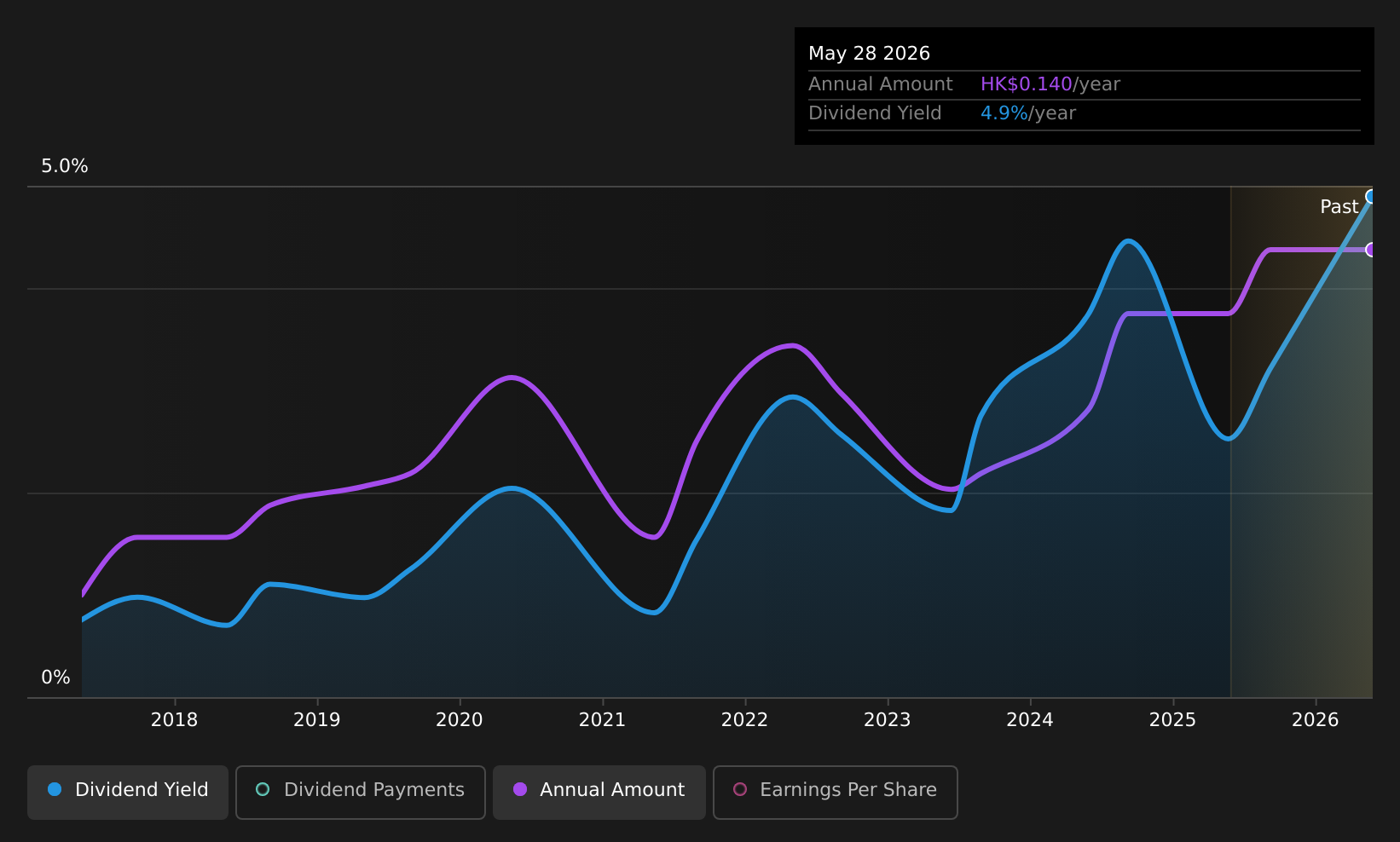
Task: Click the pink Earnings Per Share circle
Action: (740, 789)
